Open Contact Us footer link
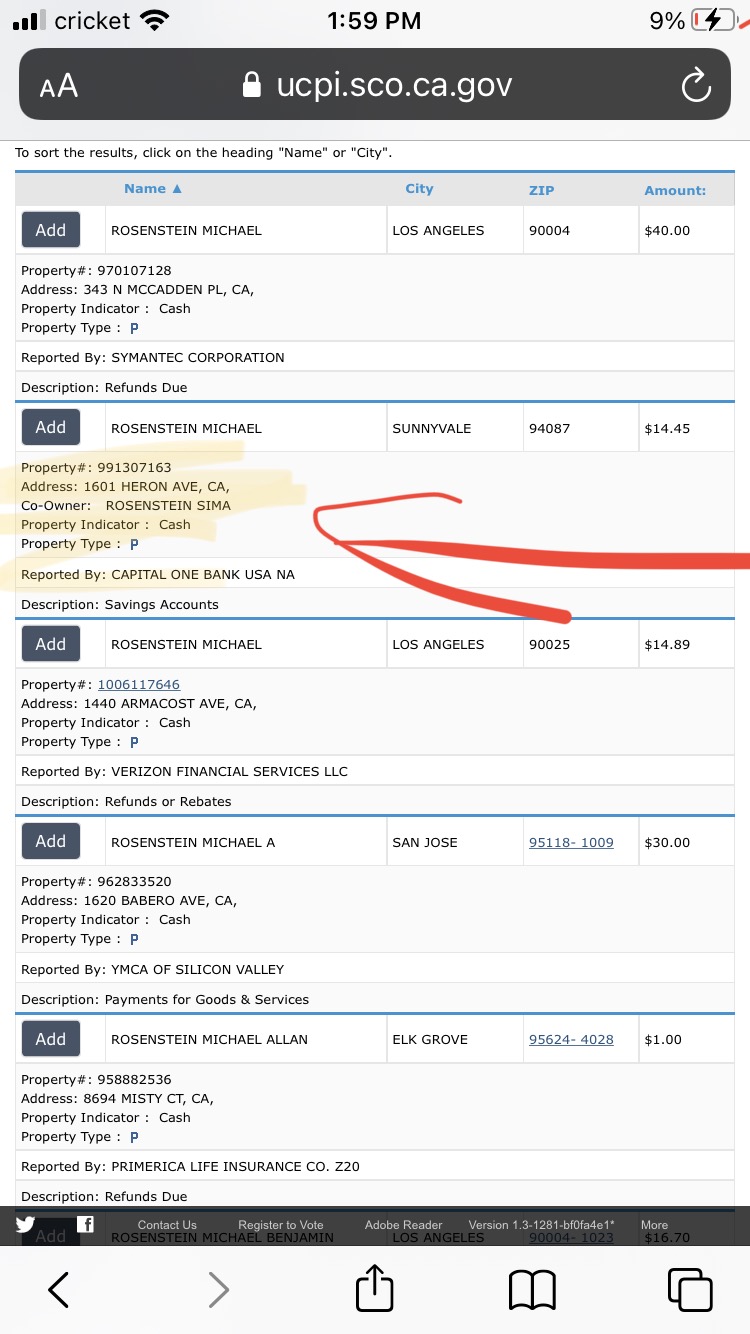Image resolution: width=750 pixels, height=1334 pixels. point(167,1225)
